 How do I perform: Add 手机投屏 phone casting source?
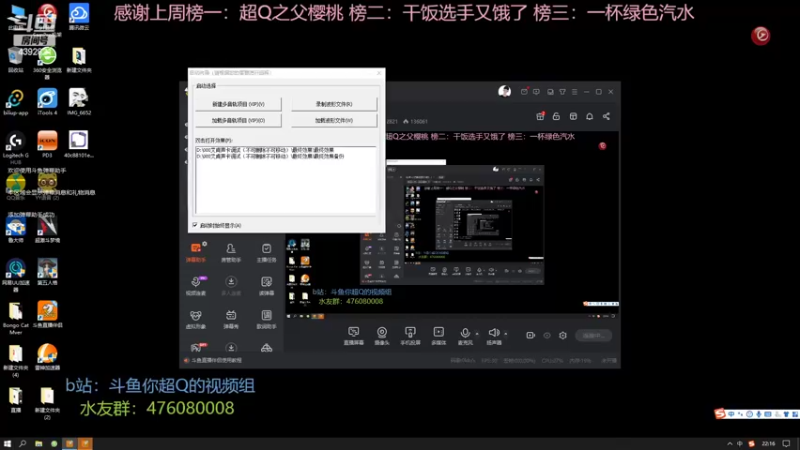coord(410,336)
